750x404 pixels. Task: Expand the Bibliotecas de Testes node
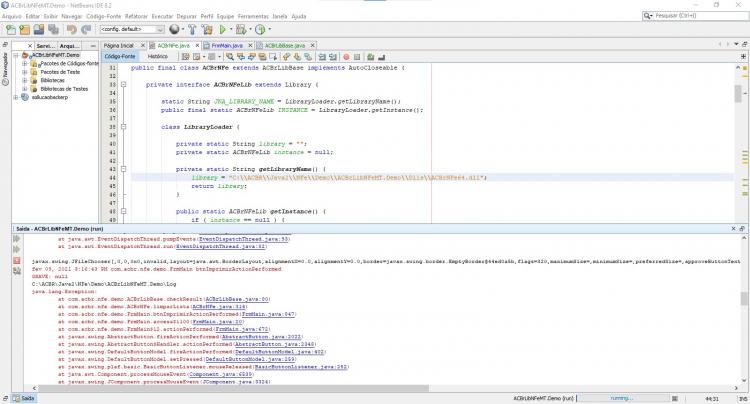(24, 89)
